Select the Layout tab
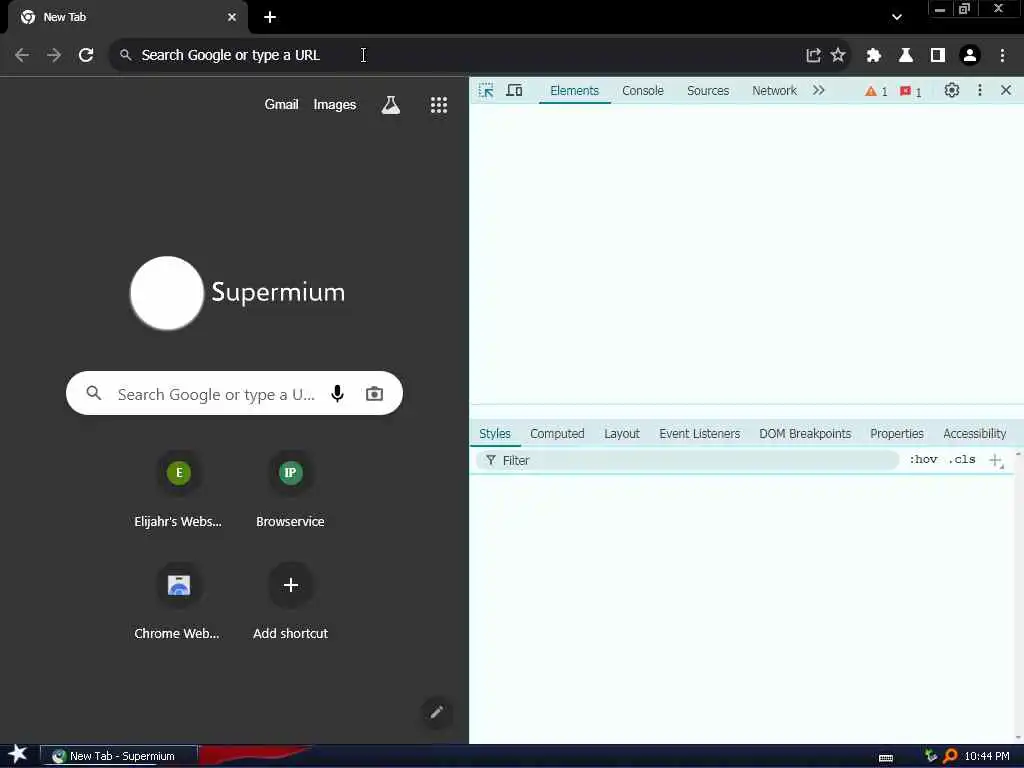Image resolution: width=1024 pixels, height=768 pixels. pyautogui.click(x=622, y=434)
